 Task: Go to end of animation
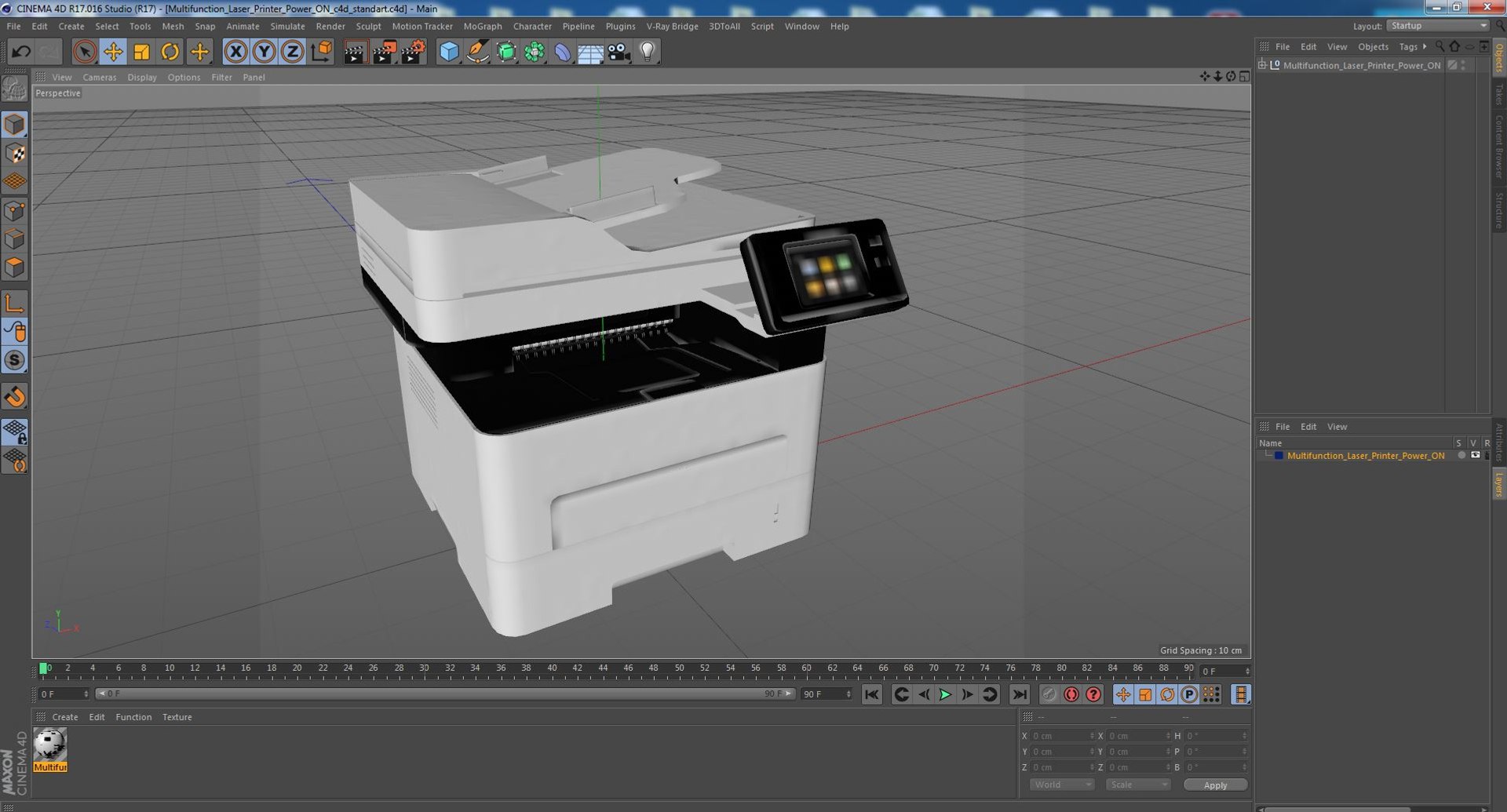[x=1019, y=694]
